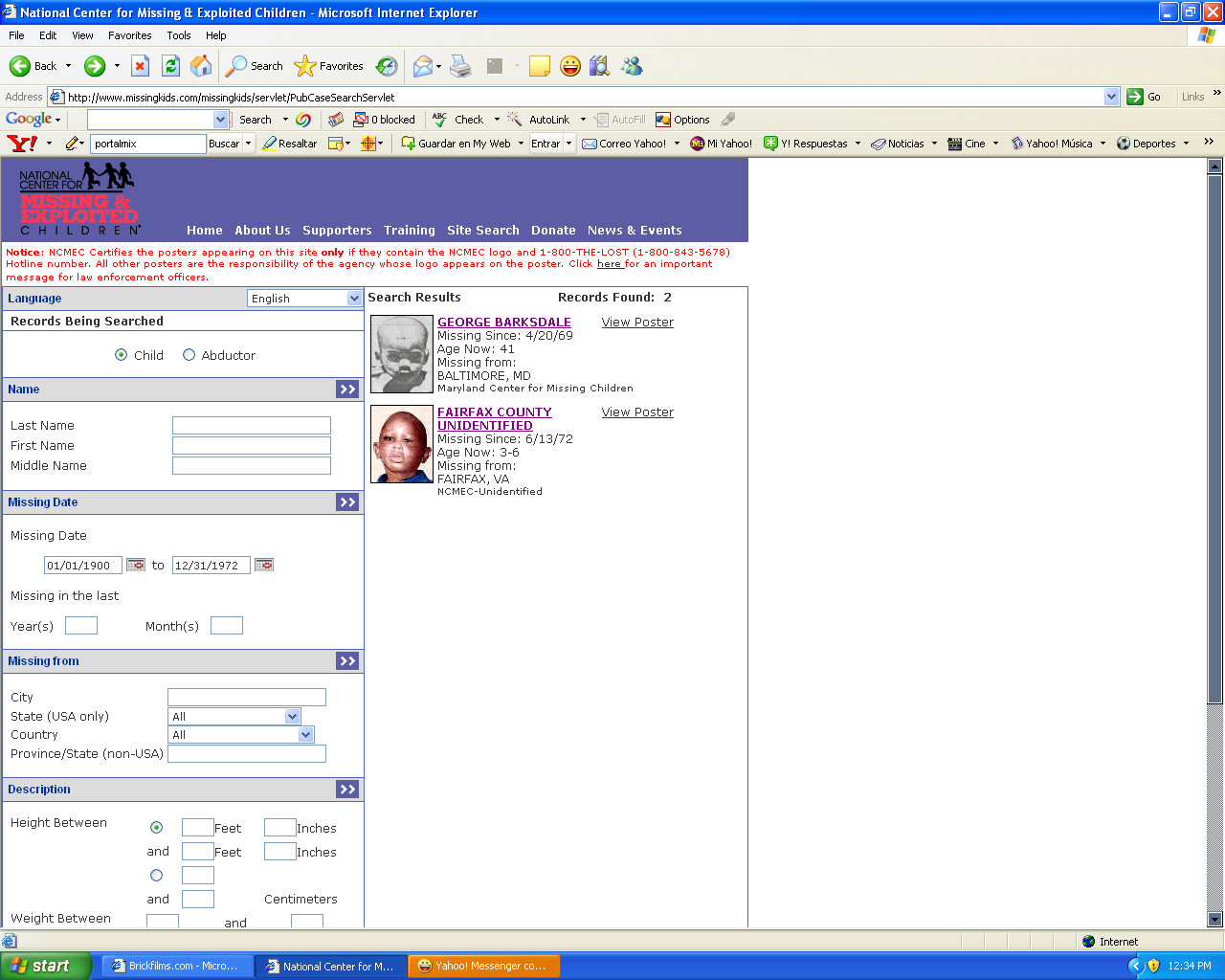Open the Edit menu
The height and width of the screenshot is (980, 1225).
pyautogui.click(x=48, y=35)
